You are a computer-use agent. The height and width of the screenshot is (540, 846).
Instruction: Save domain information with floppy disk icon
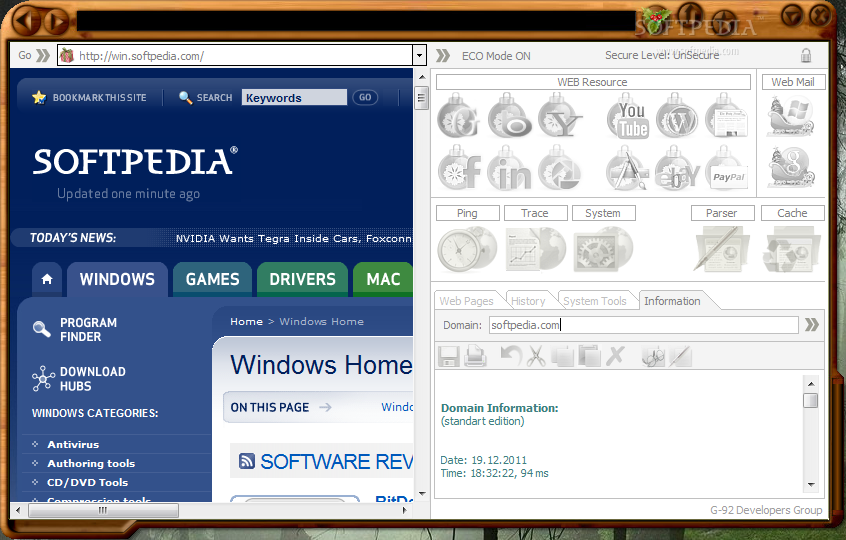[448, 357]
